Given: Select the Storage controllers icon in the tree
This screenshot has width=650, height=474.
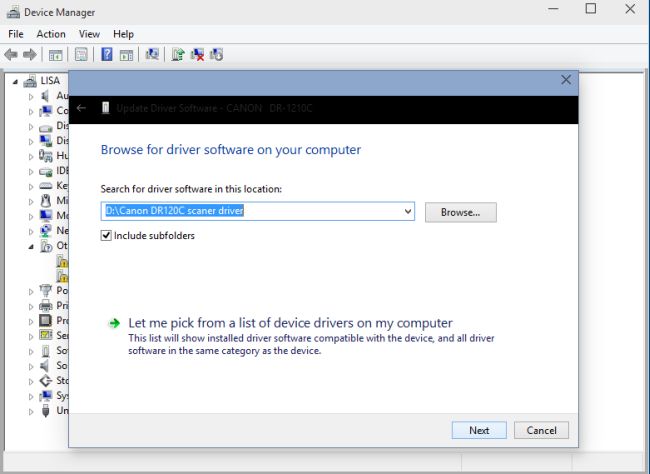Looking at the screenshot, I should coord(46,381).
